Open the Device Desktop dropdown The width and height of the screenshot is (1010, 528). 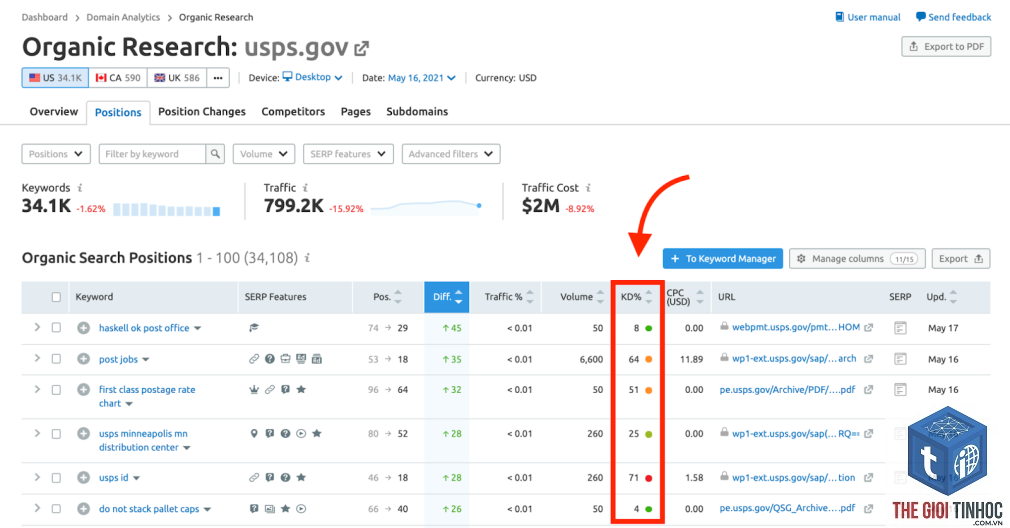[x=313, y=77]
